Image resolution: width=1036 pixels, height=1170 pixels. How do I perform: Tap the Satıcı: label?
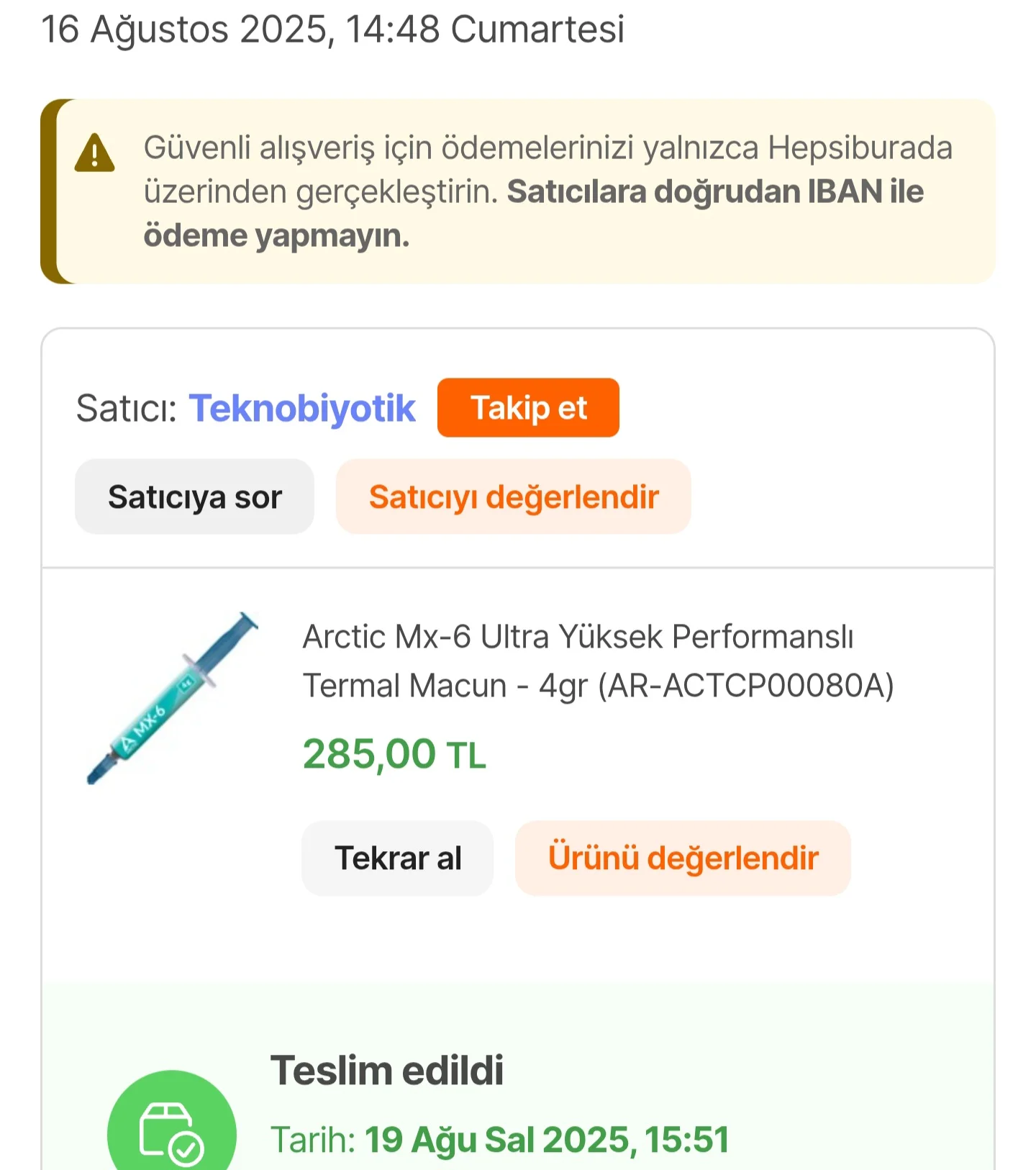(x=127, y=409)
